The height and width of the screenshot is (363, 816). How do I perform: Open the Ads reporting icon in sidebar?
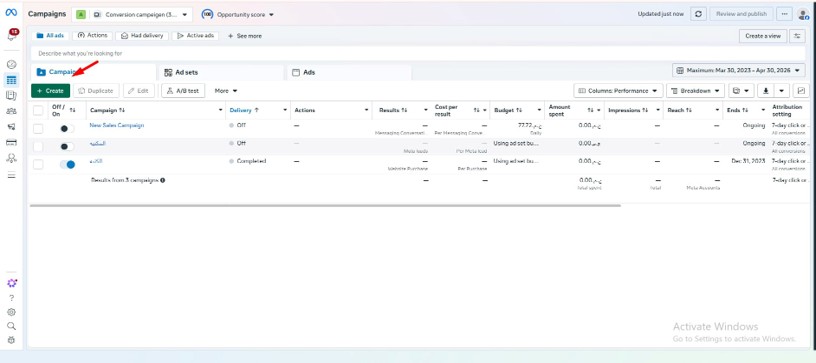pos(11,96)
